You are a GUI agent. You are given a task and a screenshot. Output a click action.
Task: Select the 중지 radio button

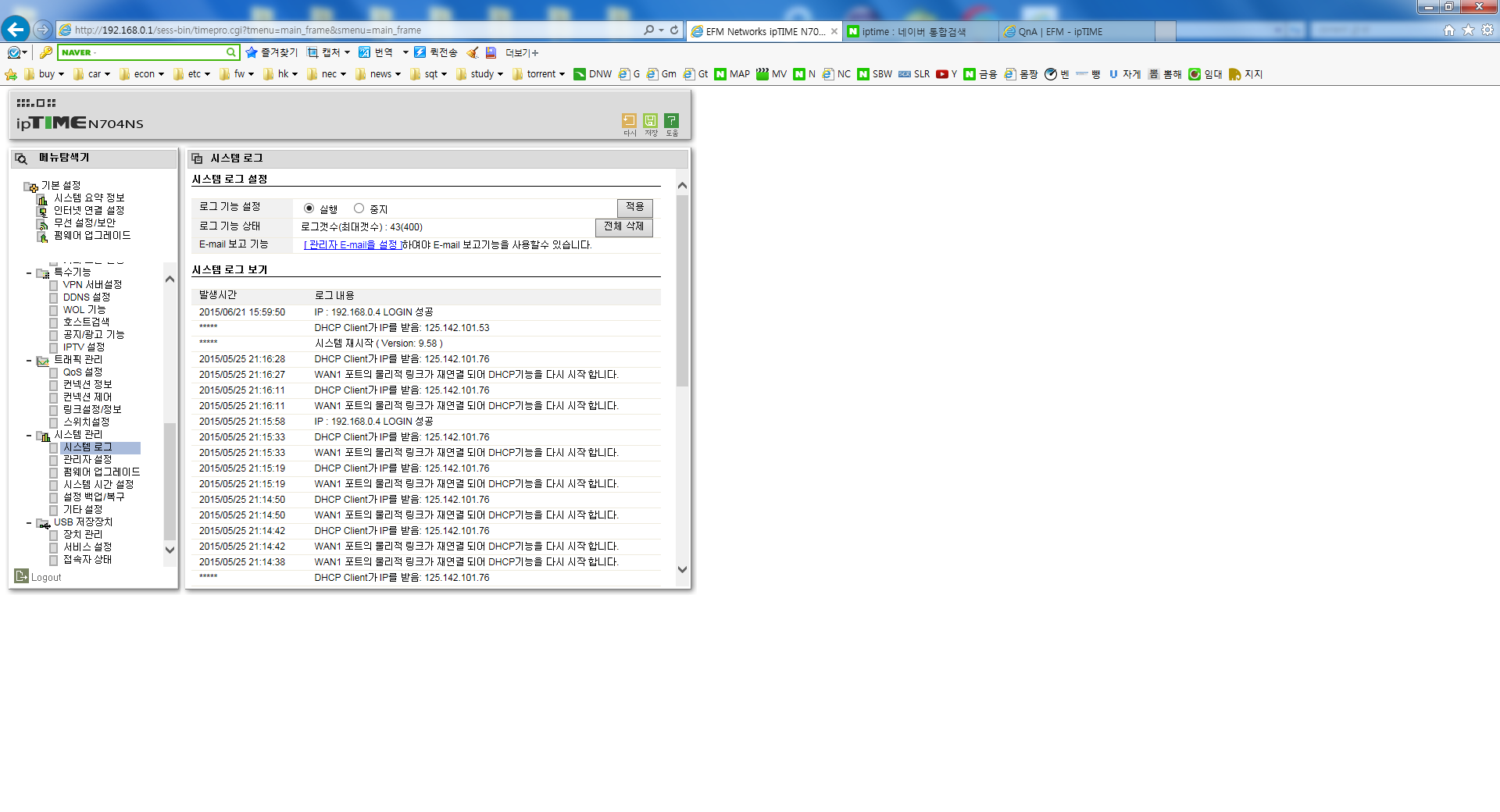click(359, 208)
